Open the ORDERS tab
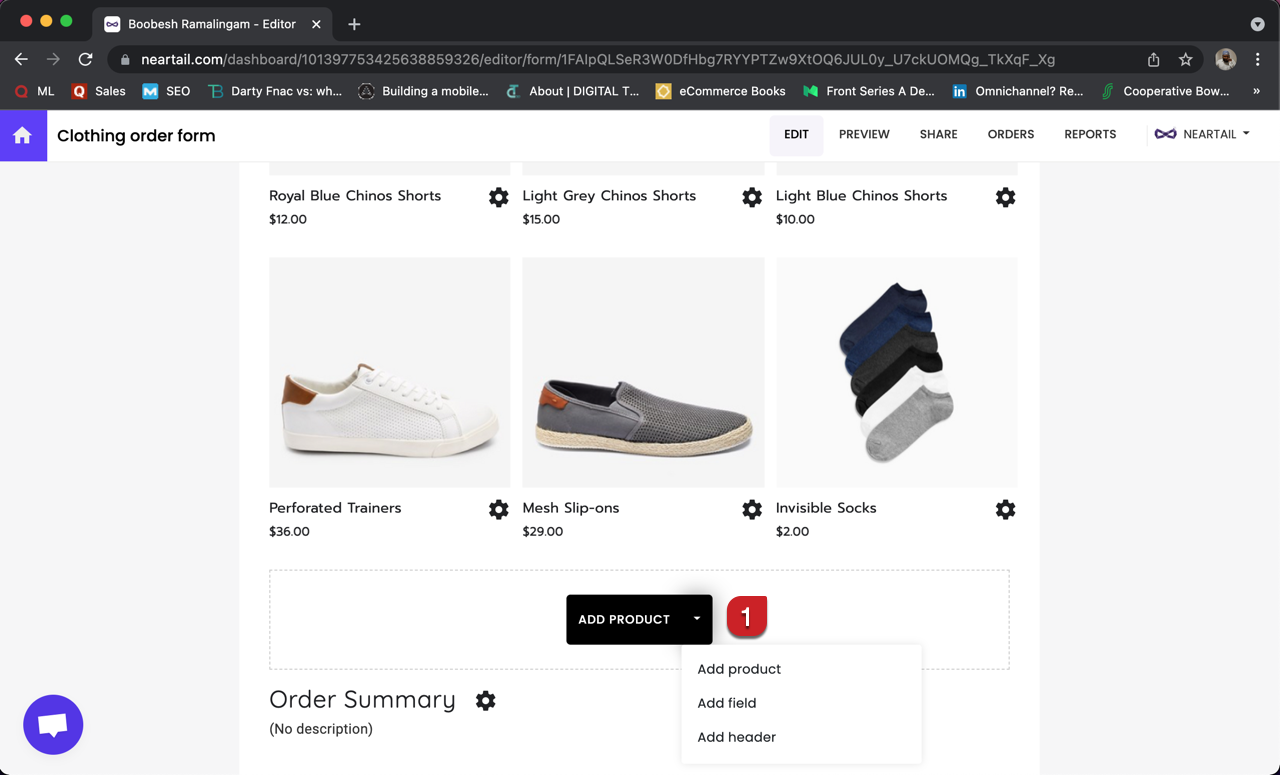Screen dimensions: 1280x775 1010,134
